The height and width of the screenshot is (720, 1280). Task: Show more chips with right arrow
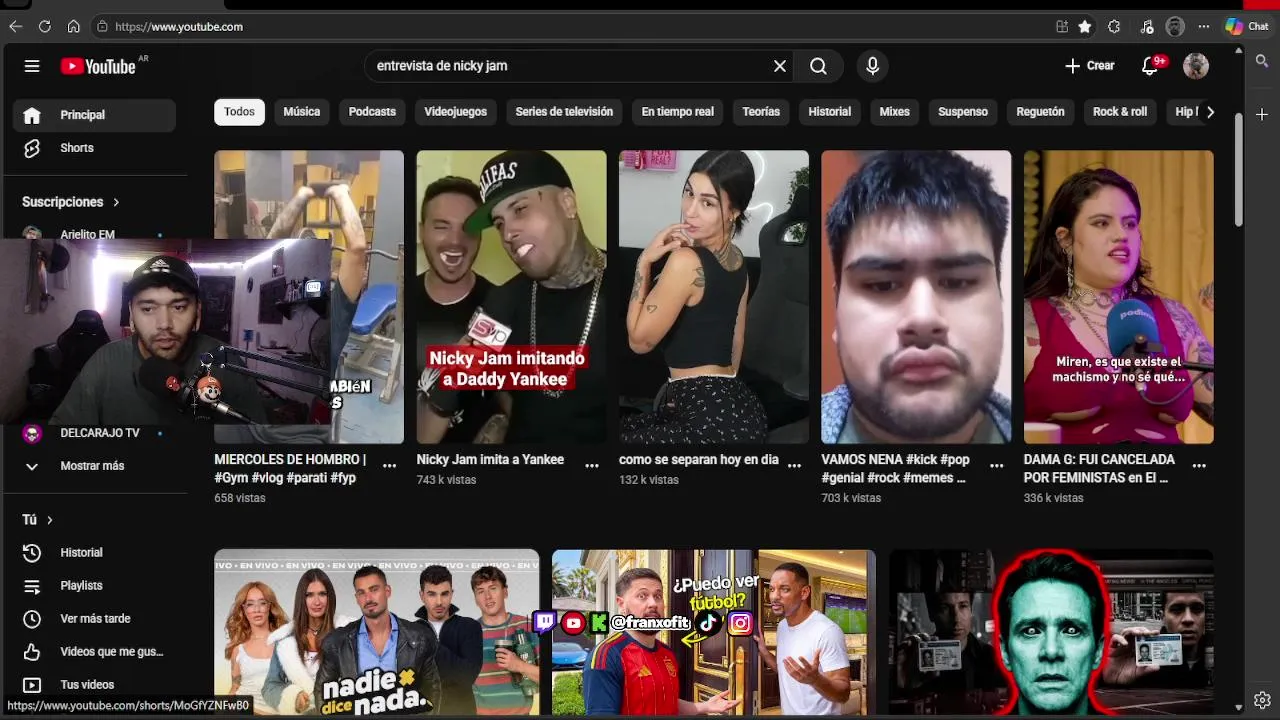[1210, 112]
